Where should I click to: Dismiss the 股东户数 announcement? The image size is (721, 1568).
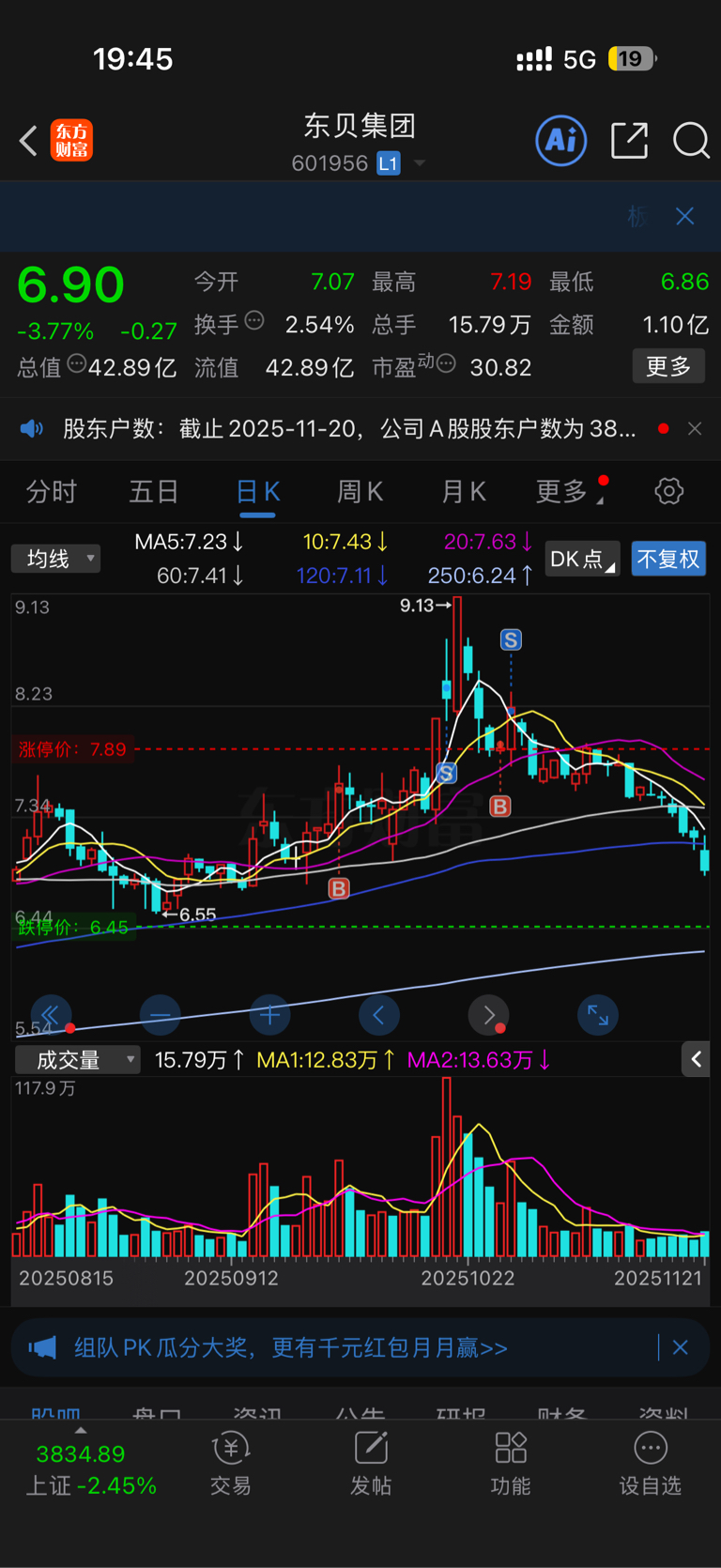(695, 429)
